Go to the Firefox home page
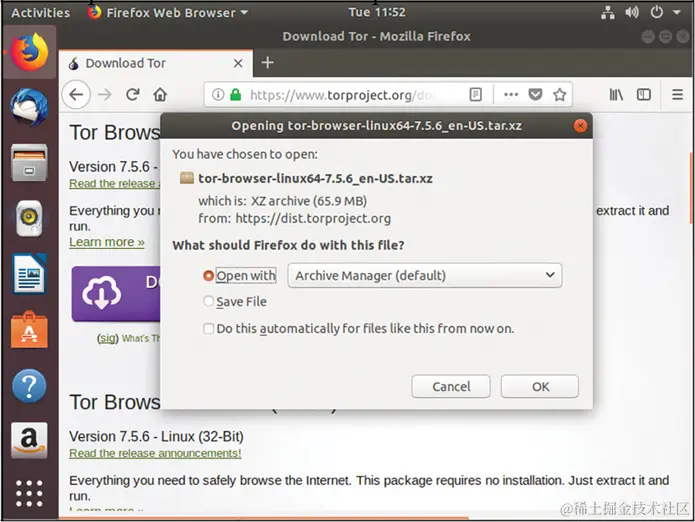Image resolution: width=695 pixels, height=522 pixels. (x=160, y=94)
